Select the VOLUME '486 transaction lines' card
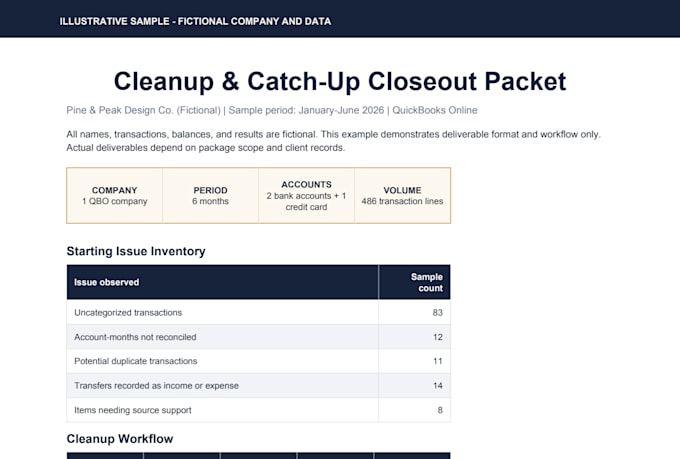 point(402,196)
